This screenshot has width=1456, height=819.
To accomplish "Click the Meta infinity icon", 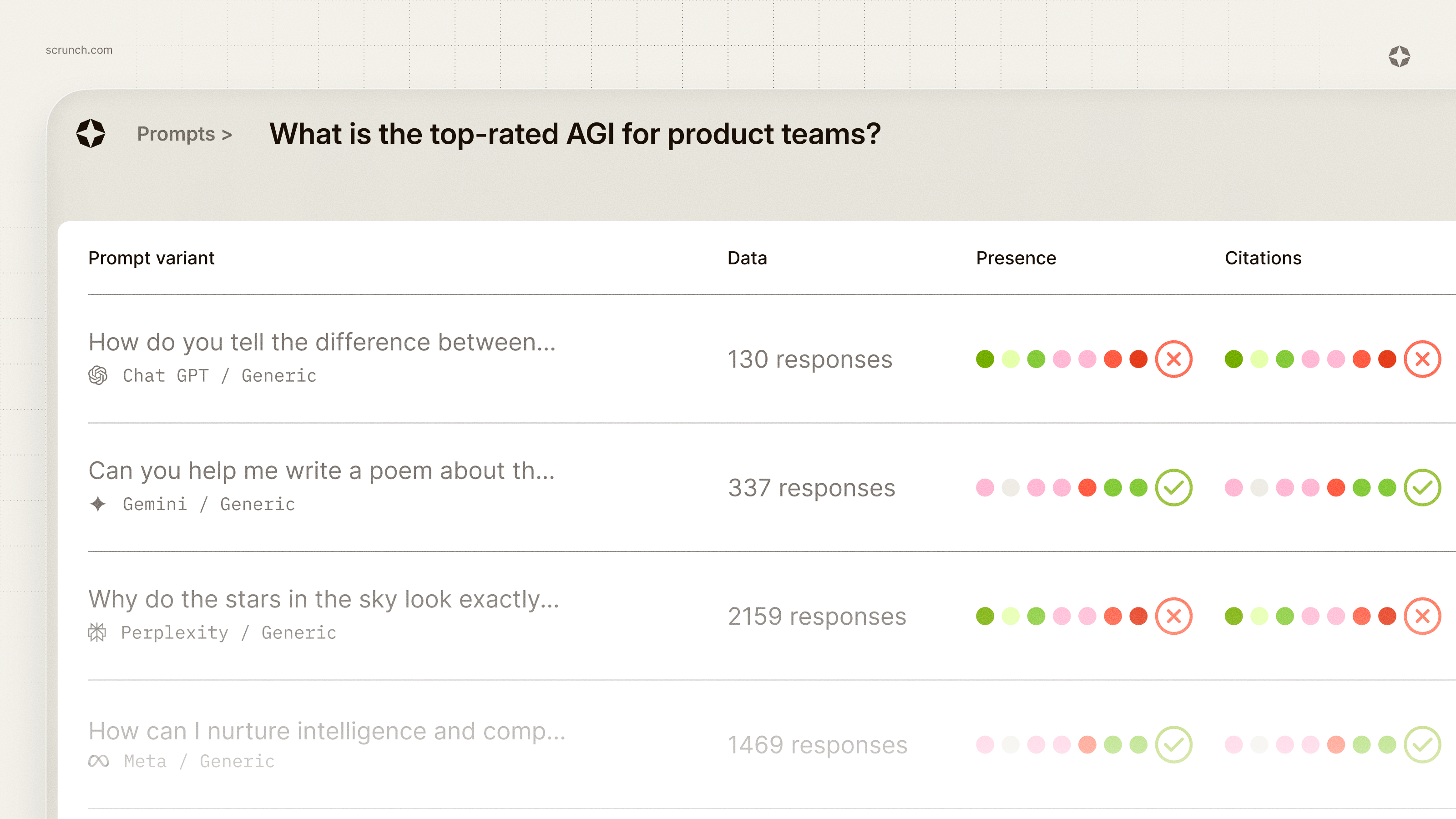I will 98,761.
